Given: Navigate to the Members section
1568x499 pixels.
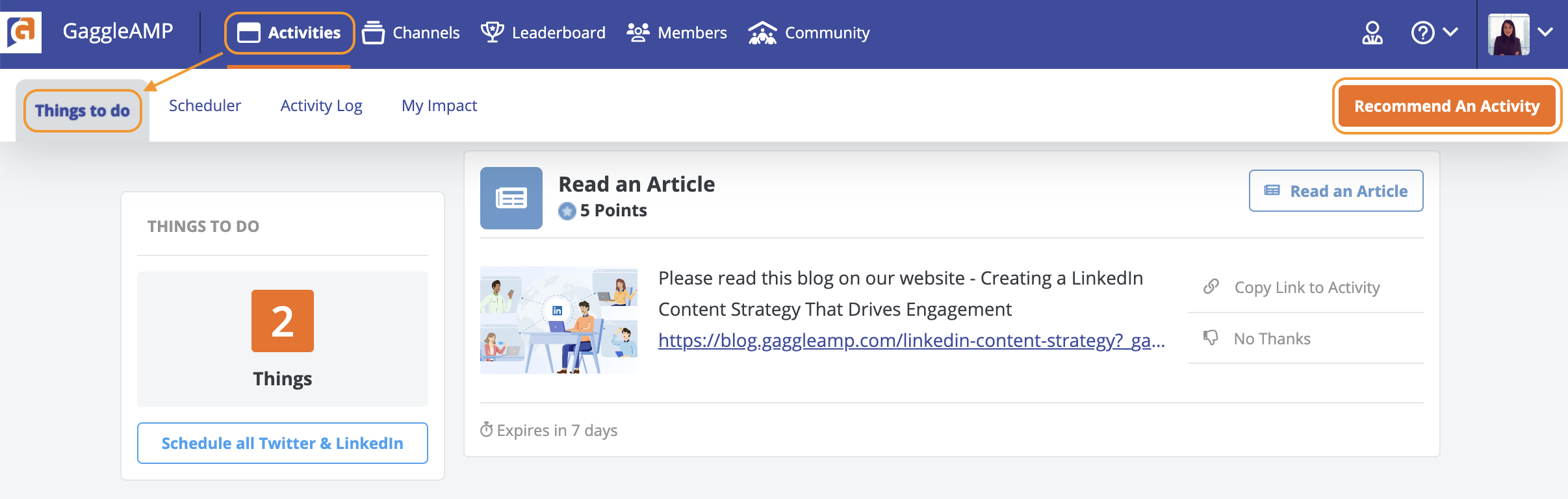Looking at the screenshot, I should point(676,32).
